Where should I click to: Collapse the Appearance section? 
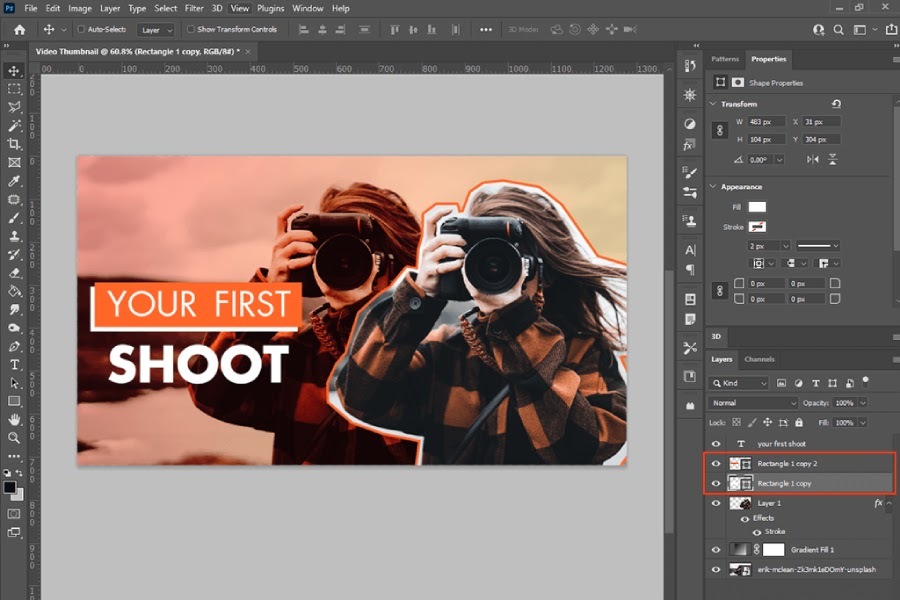tap(713, 187)
